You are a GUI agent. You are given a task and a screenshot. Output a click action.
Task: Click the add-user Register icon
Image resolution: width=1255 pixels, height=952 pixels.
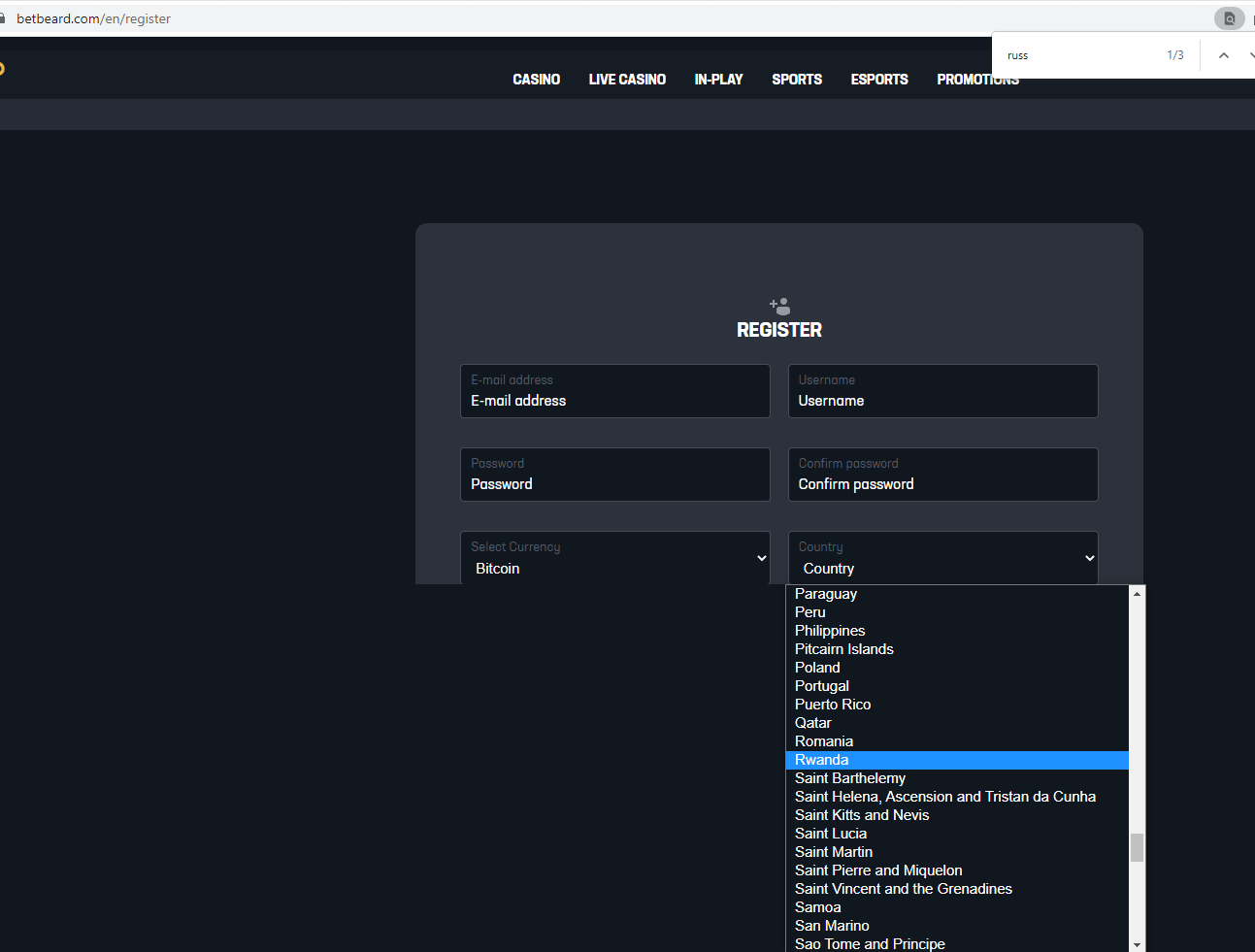[x=779, y=306]
